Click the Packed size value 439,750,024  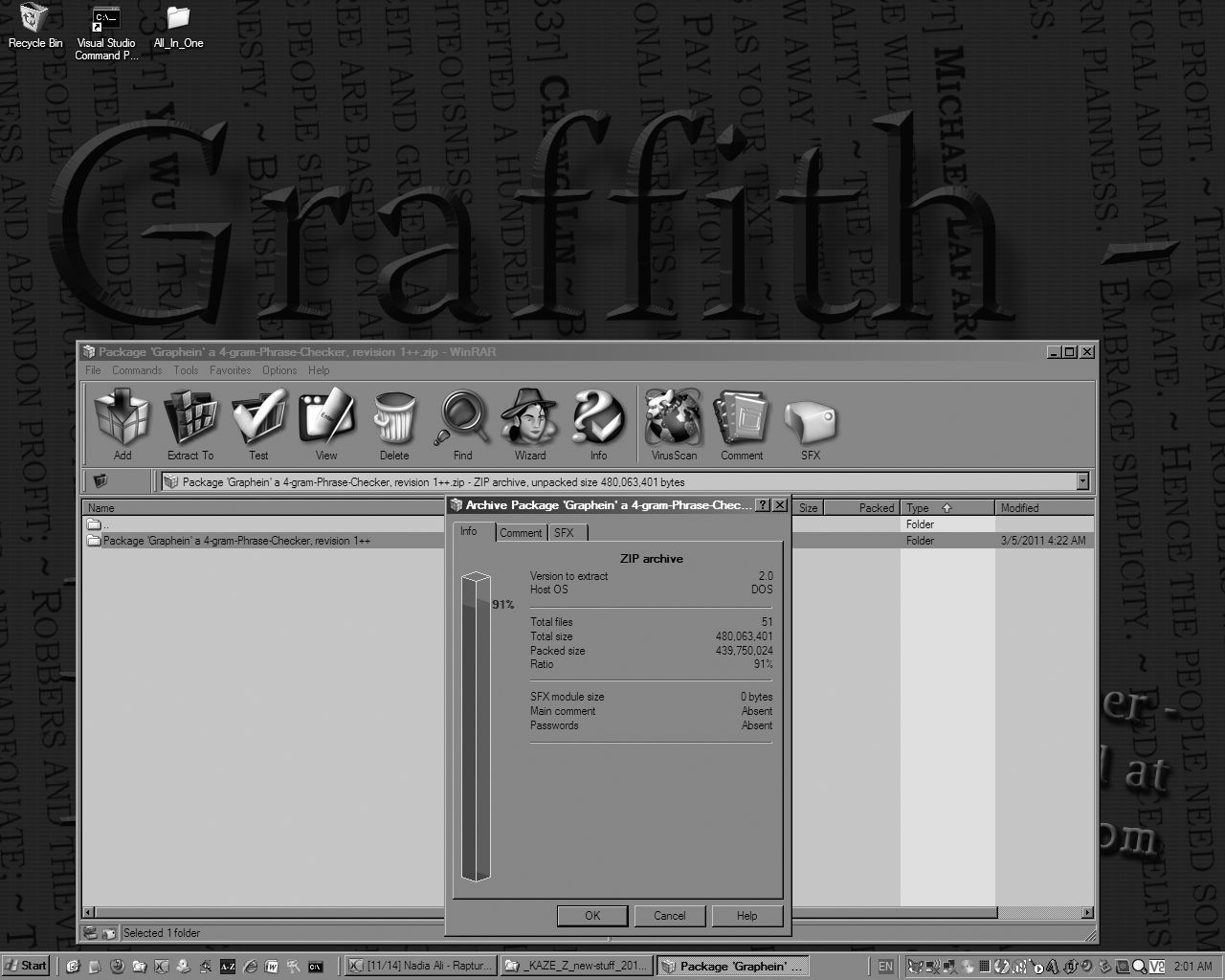pyautogui.click(x=744, y=651)
